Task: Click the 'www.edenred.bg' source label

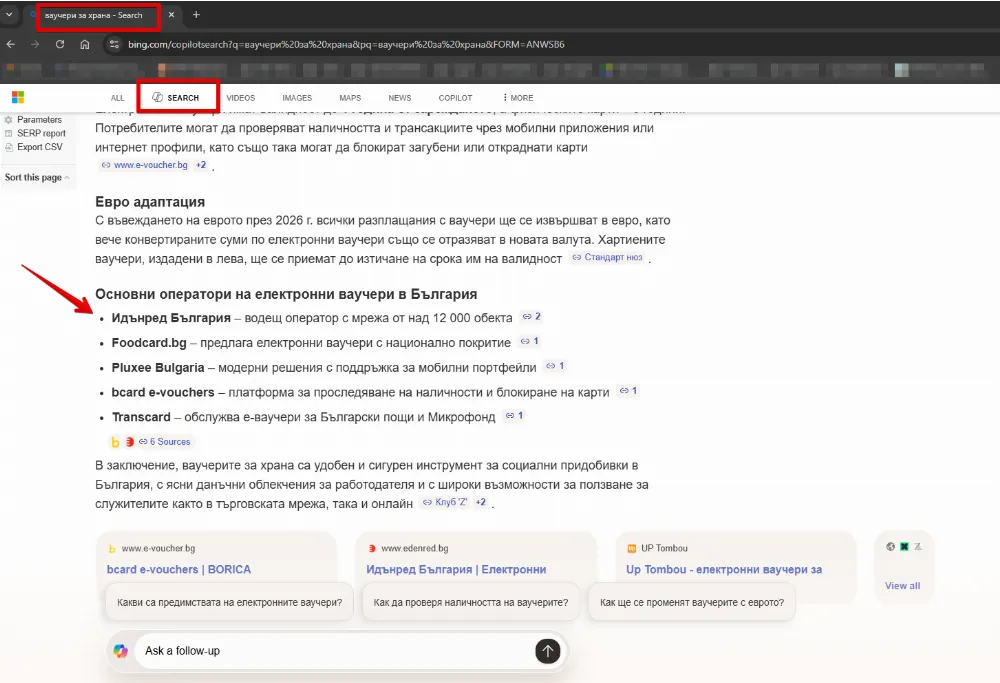Action: [x=415, y=548]
